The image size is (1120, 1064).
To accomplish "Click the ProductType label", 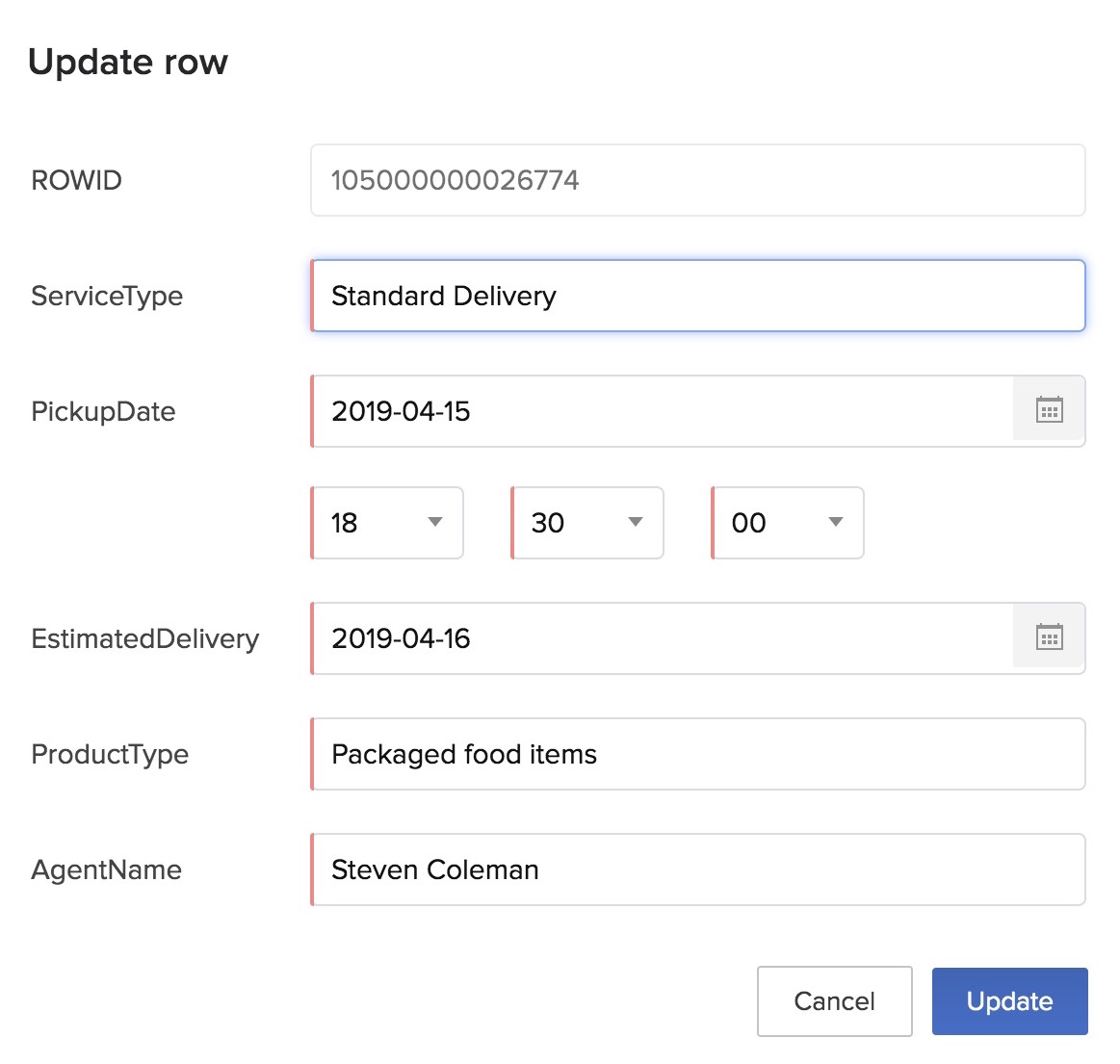I will [x=110, y=754].
